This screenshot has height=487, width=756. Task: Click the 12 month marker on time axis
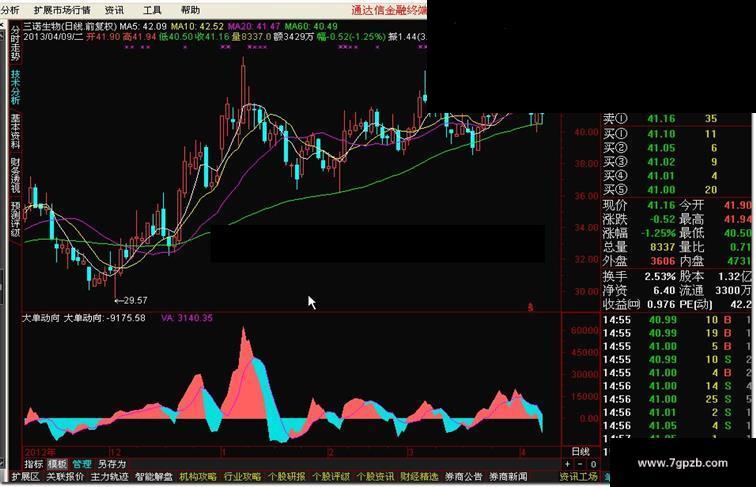pyautogui.click(x=115, y=452)
